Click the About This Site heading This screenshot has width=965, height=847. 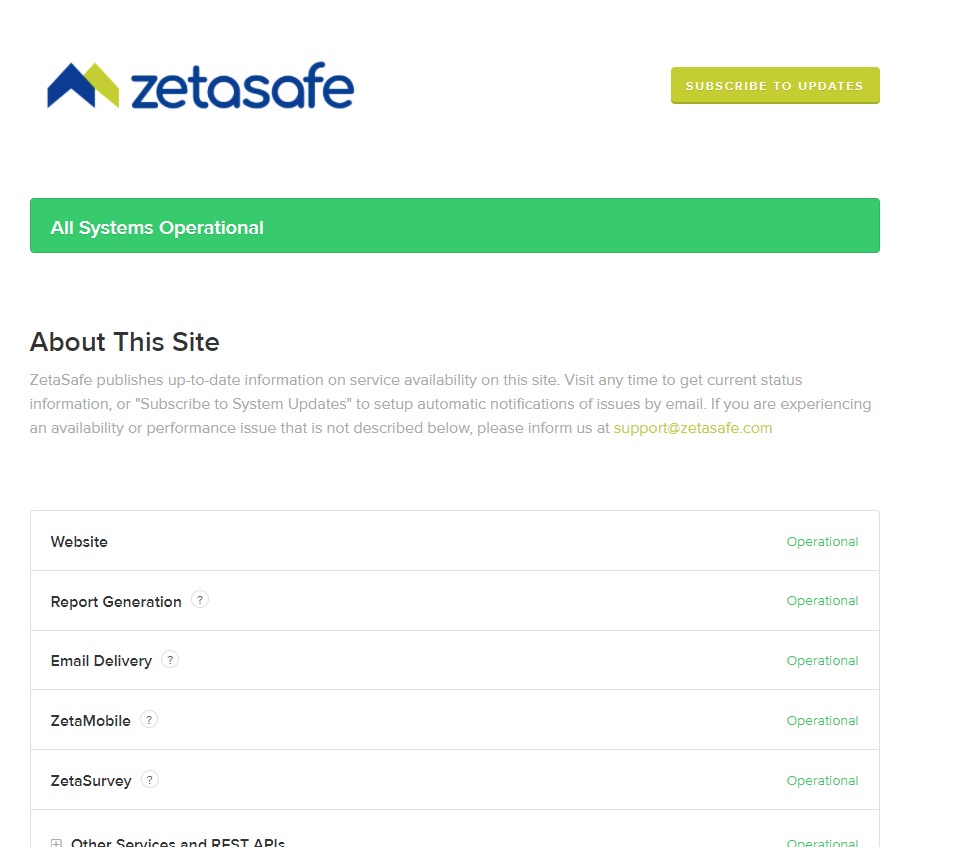125,342
